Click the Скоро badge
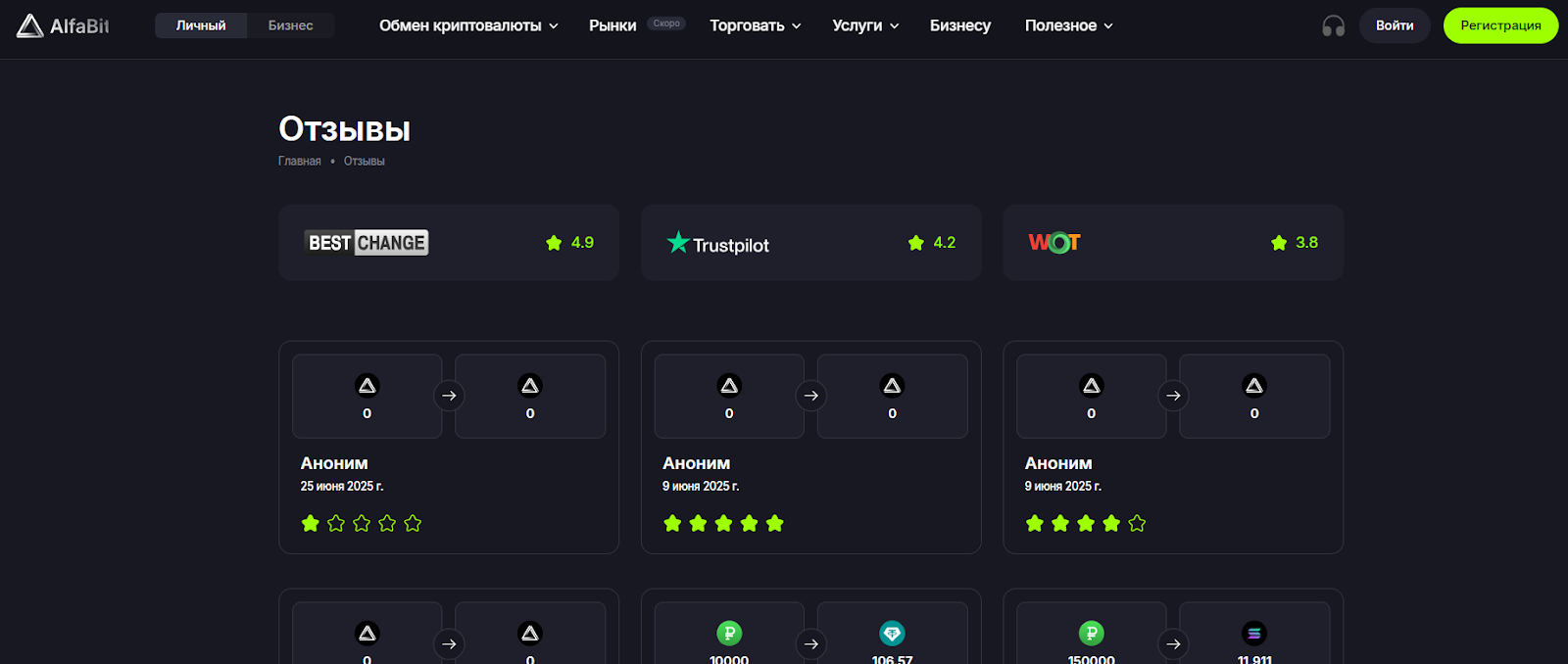The width and height of the screenshot is (1568, 664). [x=666, y=24]
